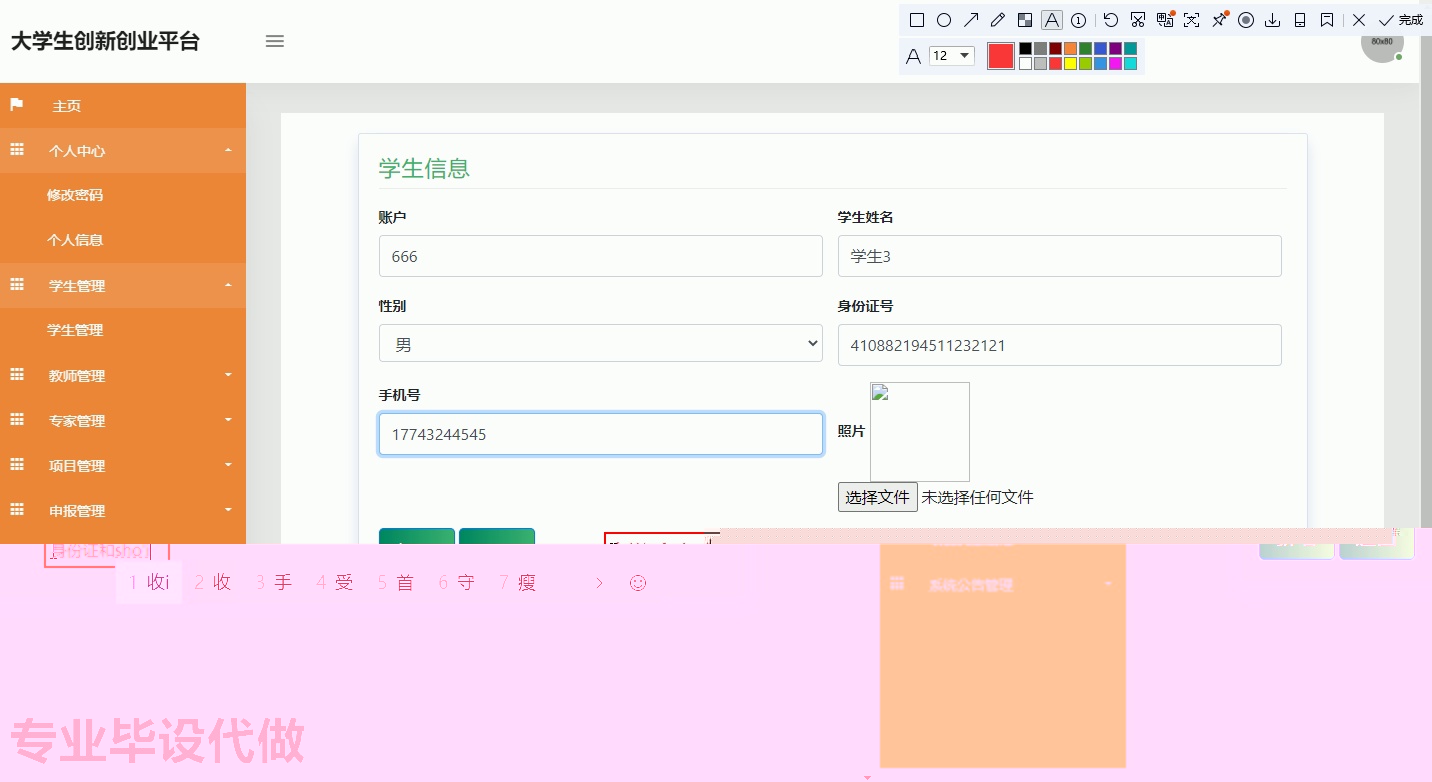Pick the pencil freehand tool

pos(998,20)
